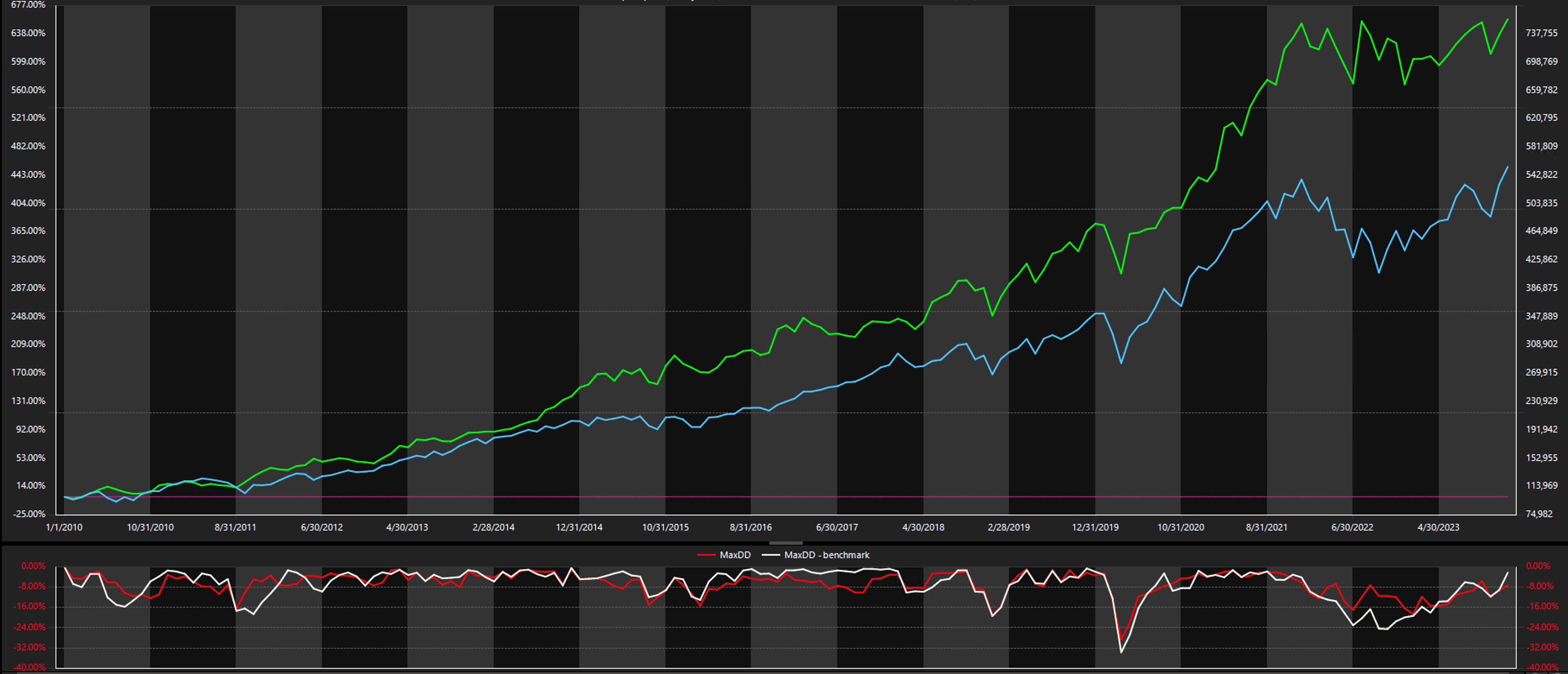Click the 92.00% axis label

pos(31,430)
